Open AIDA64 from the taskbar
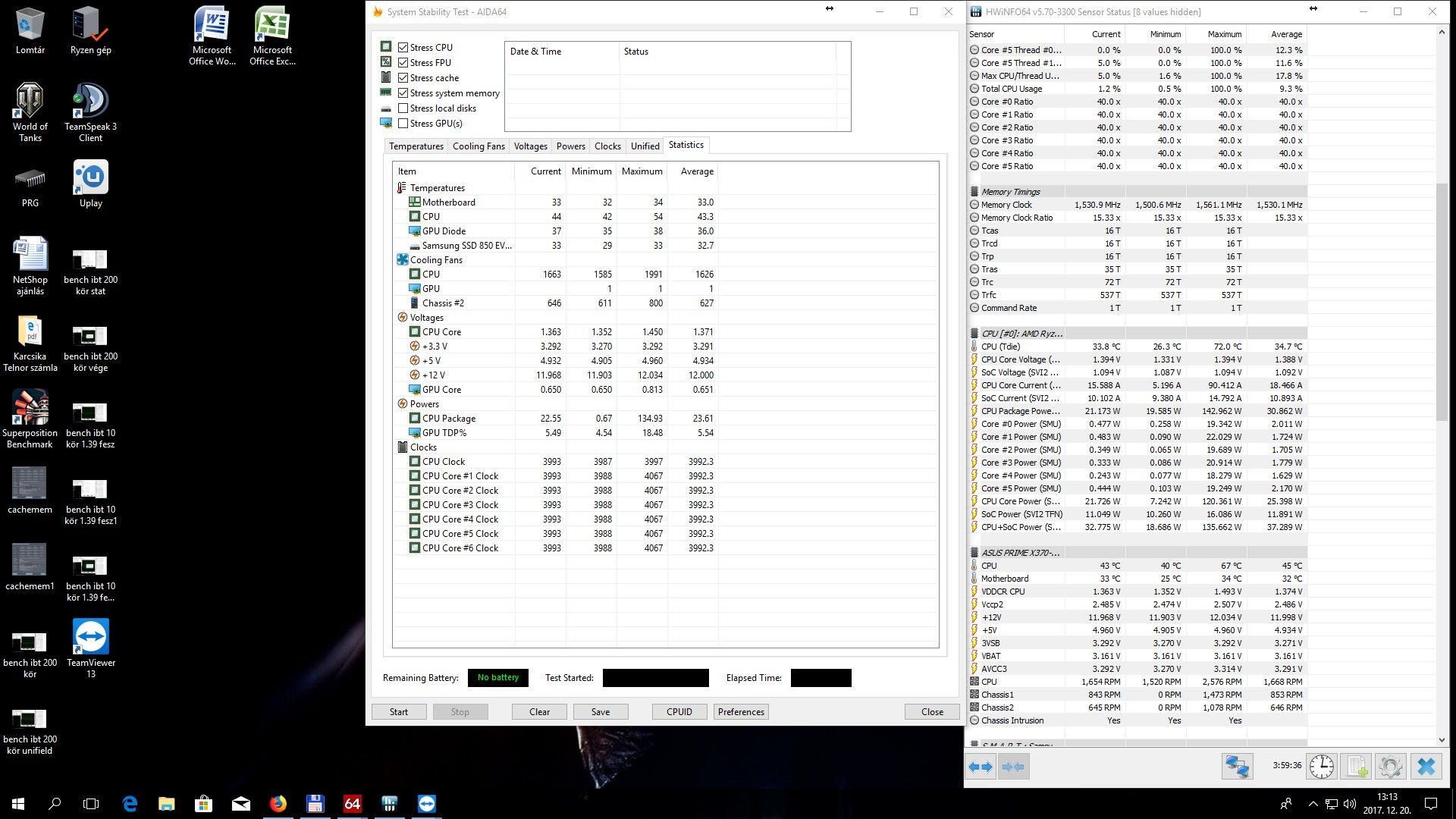 pyautogui.click(x=353, y=804)
